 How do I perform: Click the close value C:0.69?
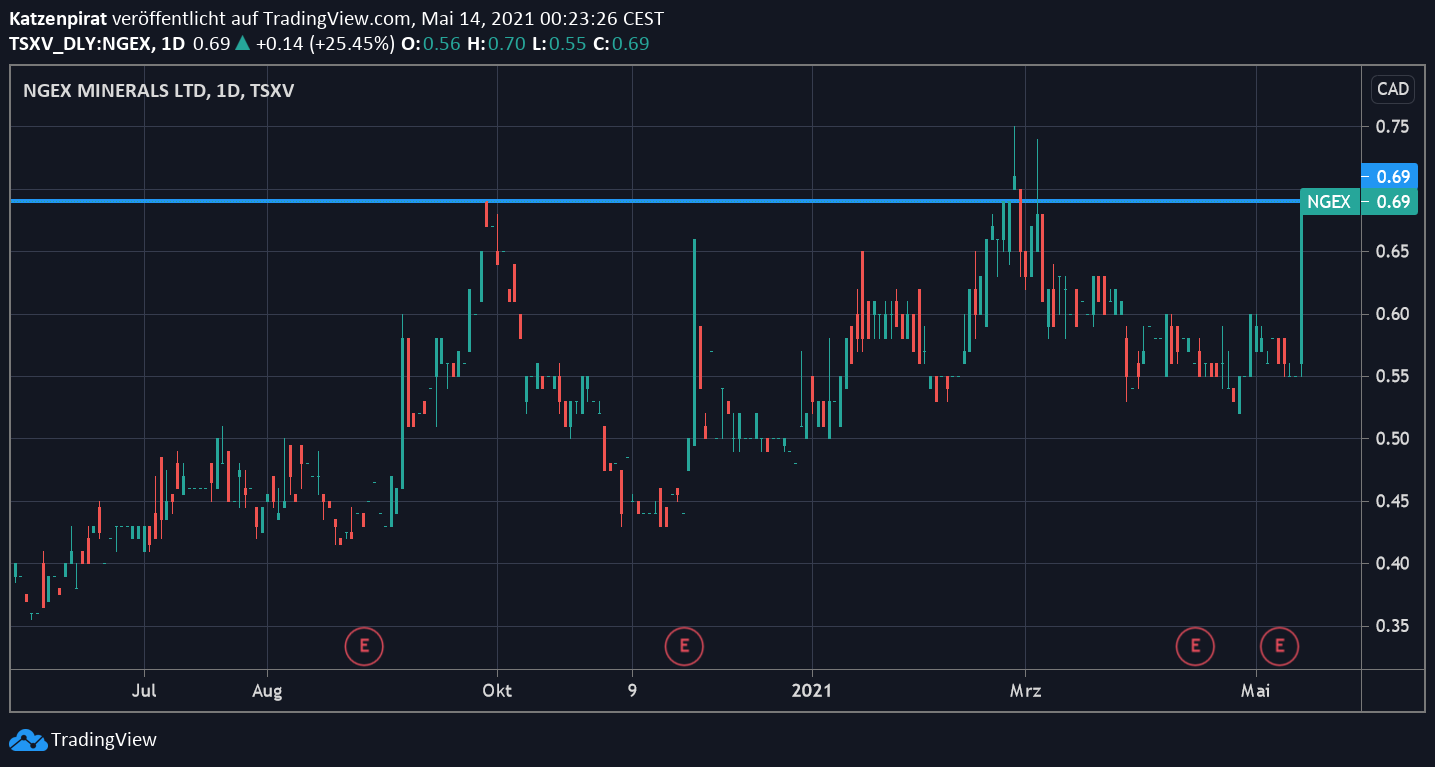620,44
